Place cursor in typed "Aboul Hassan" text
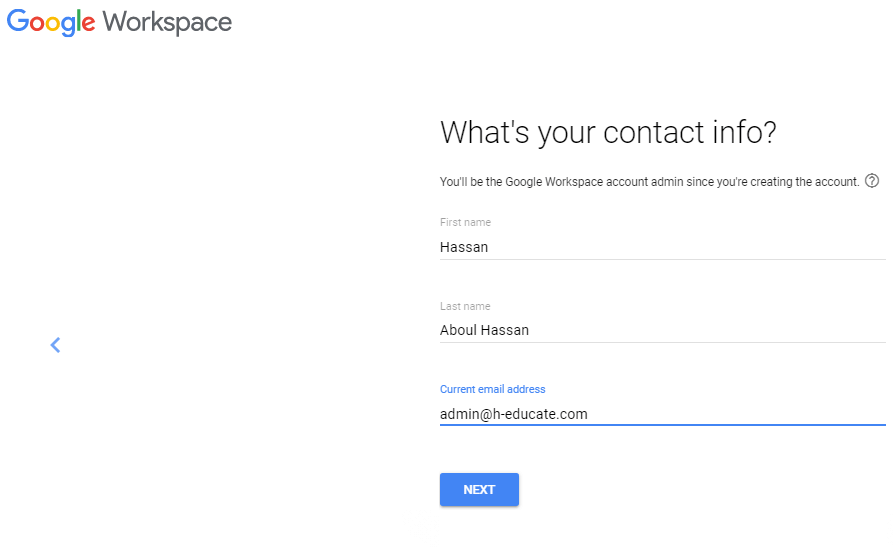The image size is (894, 555). 484,330
